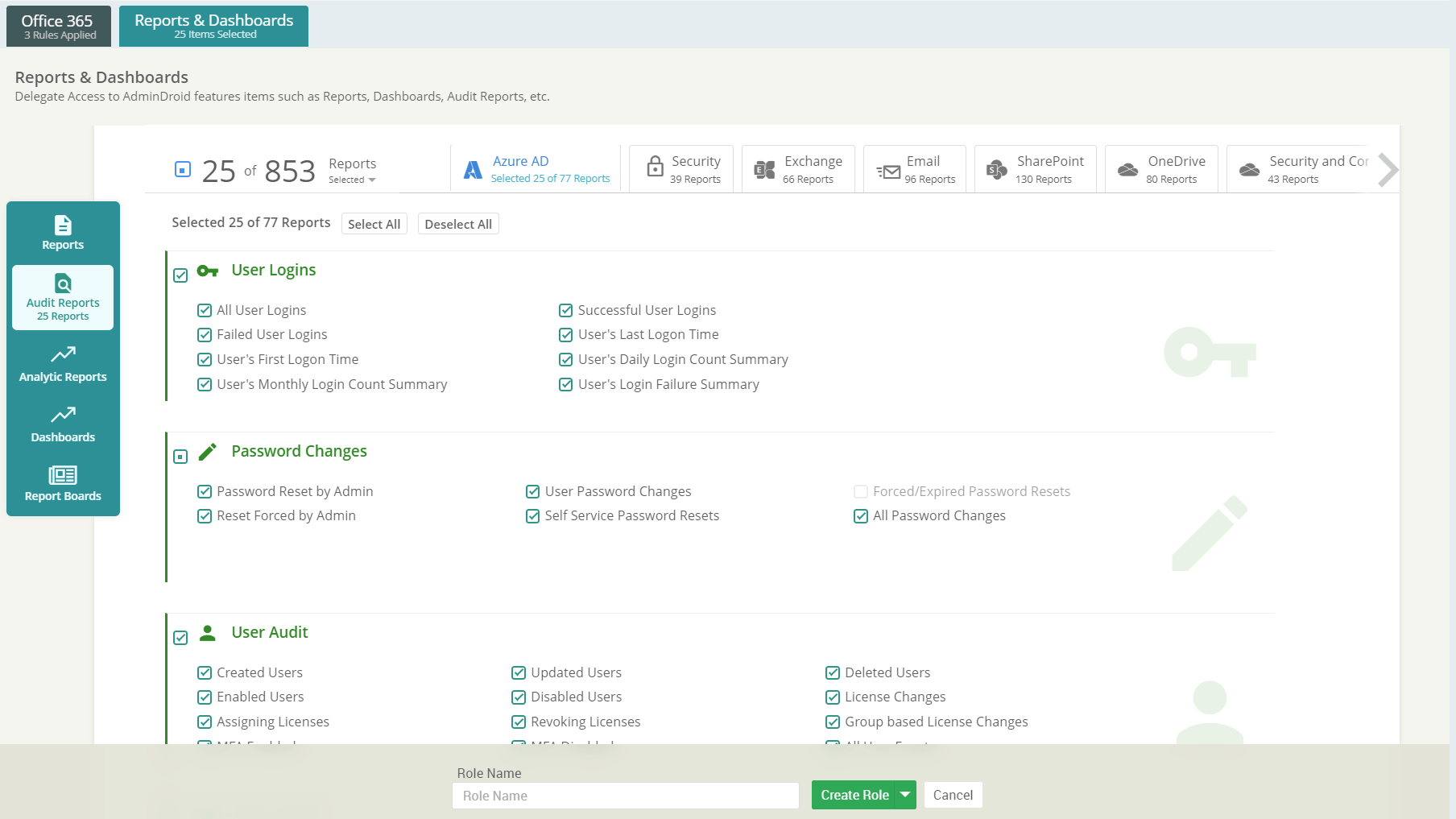Uncheck the Deleted Users report
This screenshot has width=1456, height=819.
click(x=832, y=672)
